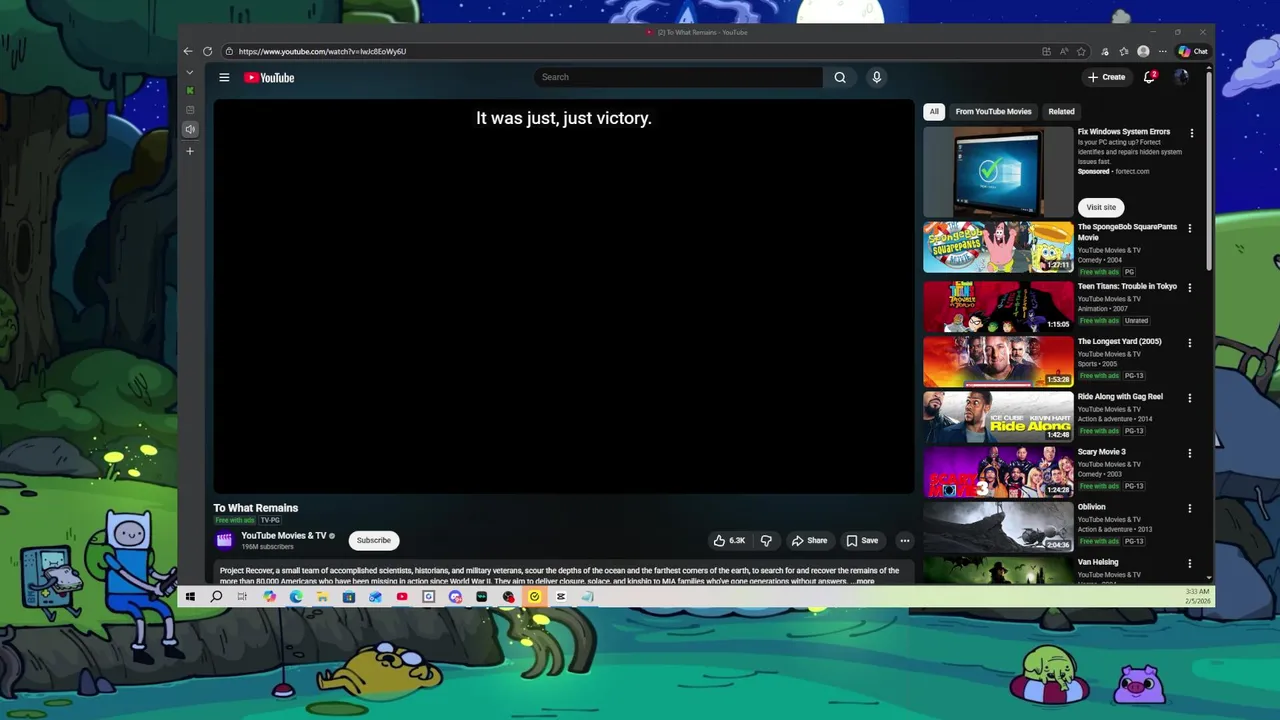Open options for Scary Movie 3
Screen dimensions: 1280x720
point(1189,453)
